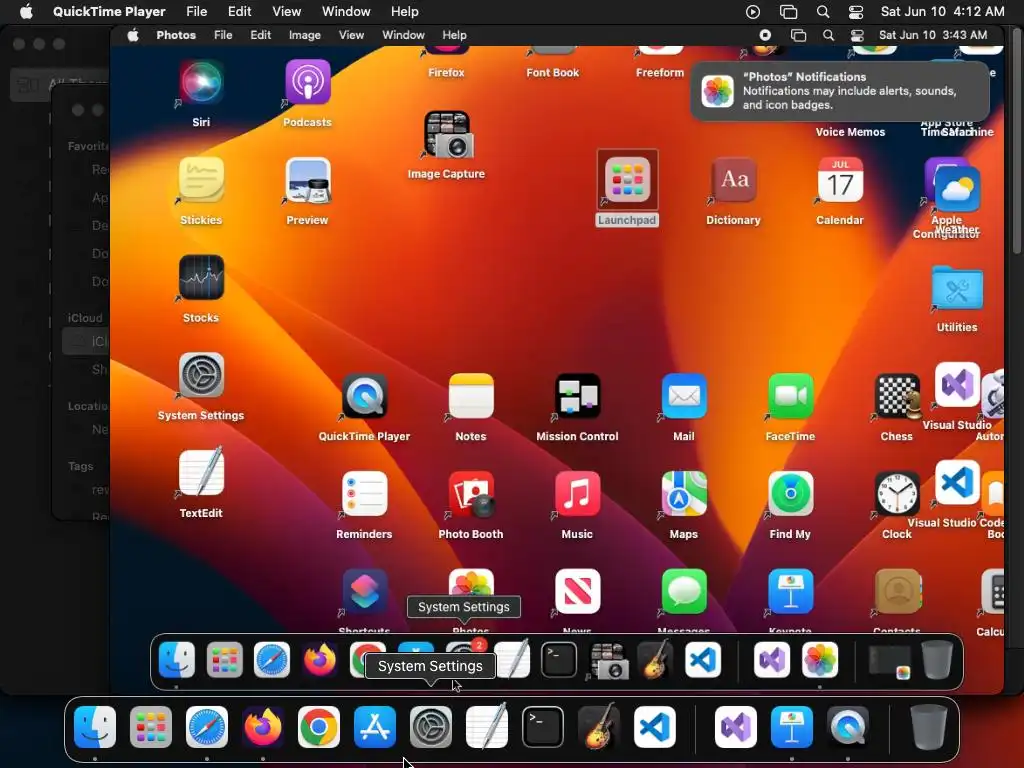The height and width of the screenshot is (768, 1024).
Task: Open the Notes desktop icon
Action: point(471,396)
